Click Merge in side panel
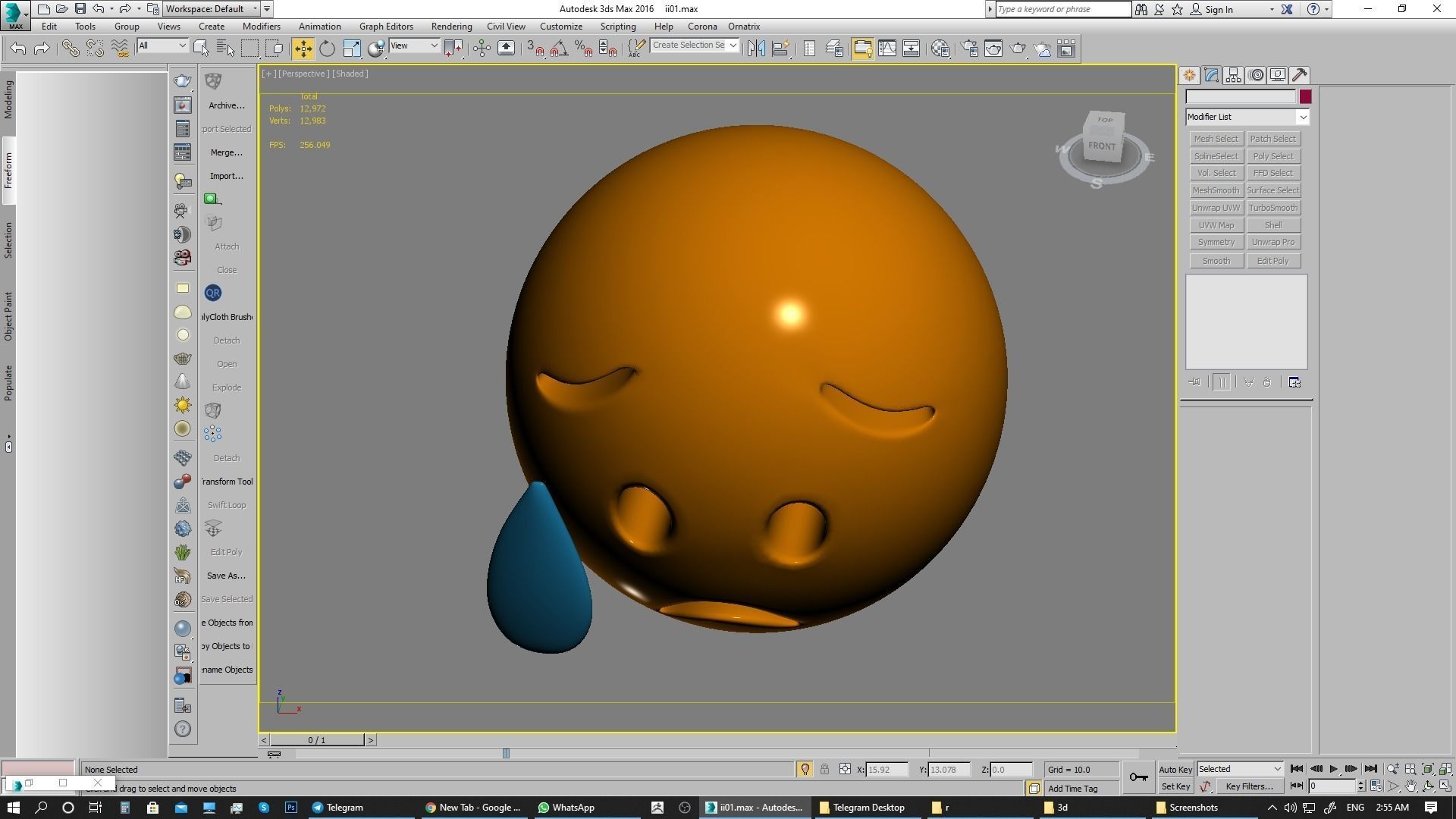 226,152
